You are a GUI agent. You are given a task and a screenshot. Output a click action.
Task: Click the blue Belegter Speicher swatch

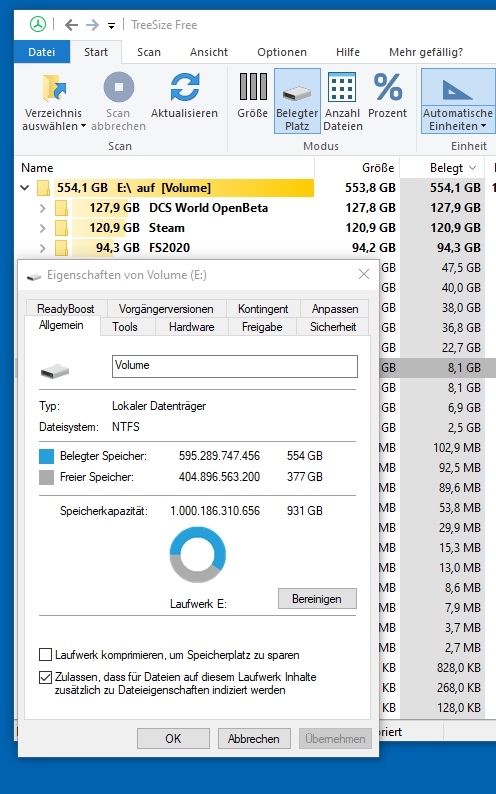(47, 456)
